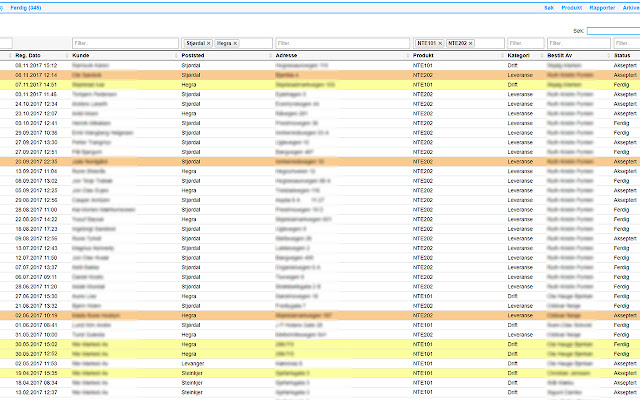
Task: Remove the Stjørdal filter tag
Action: pyautogui.click(x=208, y=44)
